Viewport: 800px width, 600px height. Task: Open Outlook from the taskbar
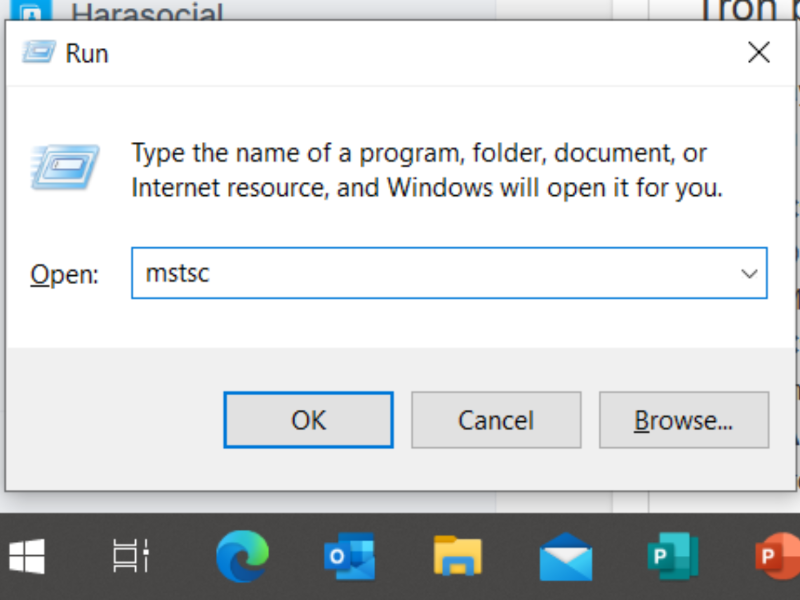pos(349,556)
